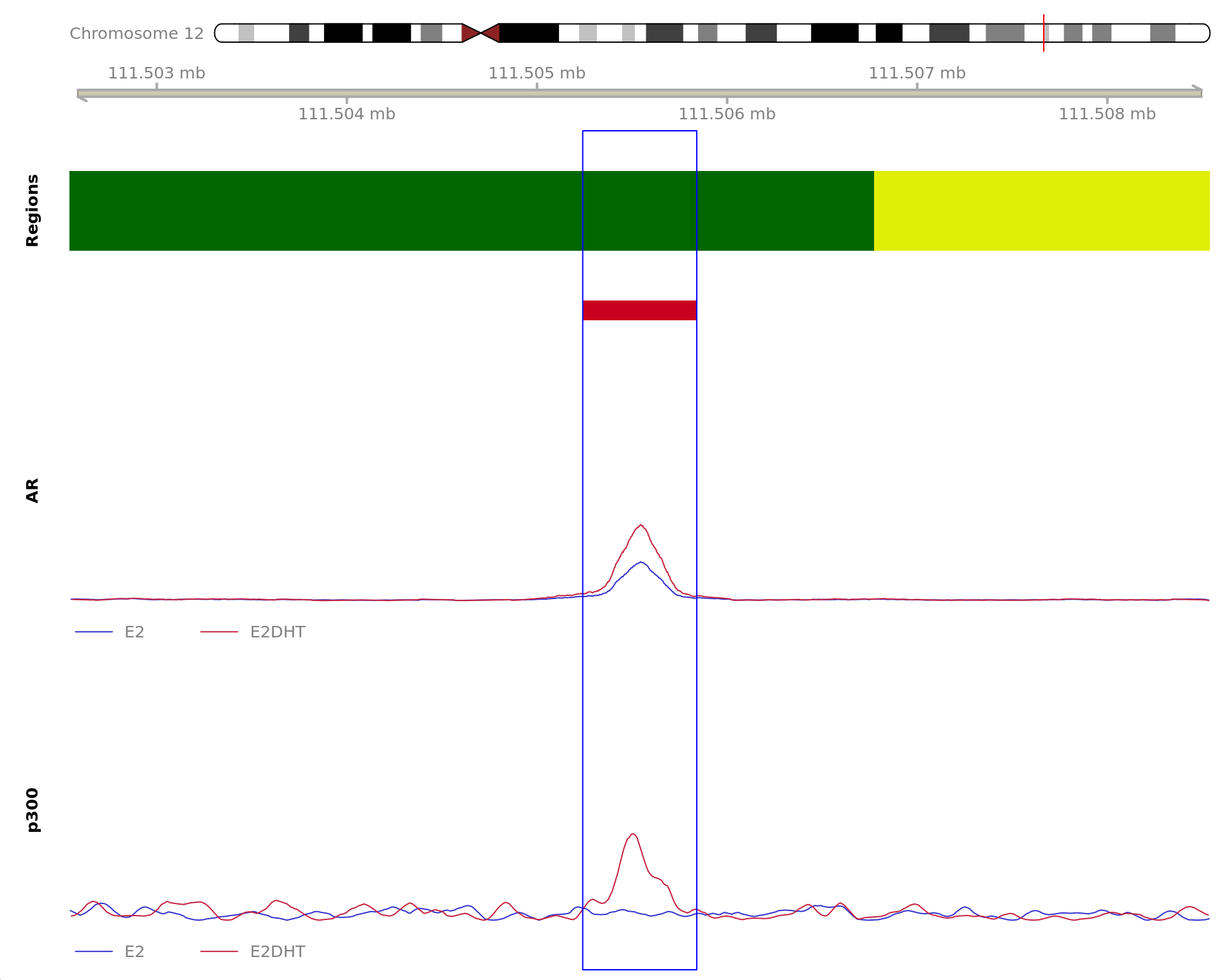This screenshot has height=980, width=1225.
Task: Click the Regions track title
Action: coord(32,211)
